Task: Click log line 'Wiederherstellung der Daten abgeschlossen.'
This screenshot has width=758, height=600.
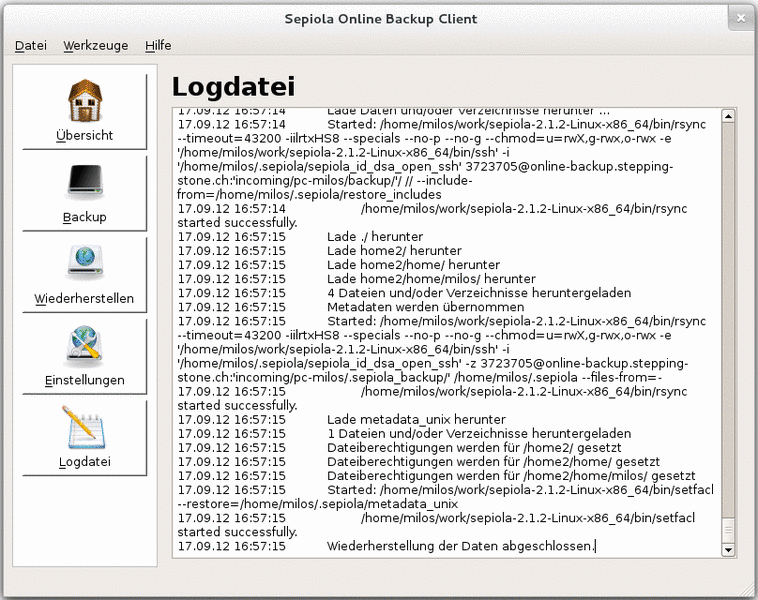Action: point(461,546)
